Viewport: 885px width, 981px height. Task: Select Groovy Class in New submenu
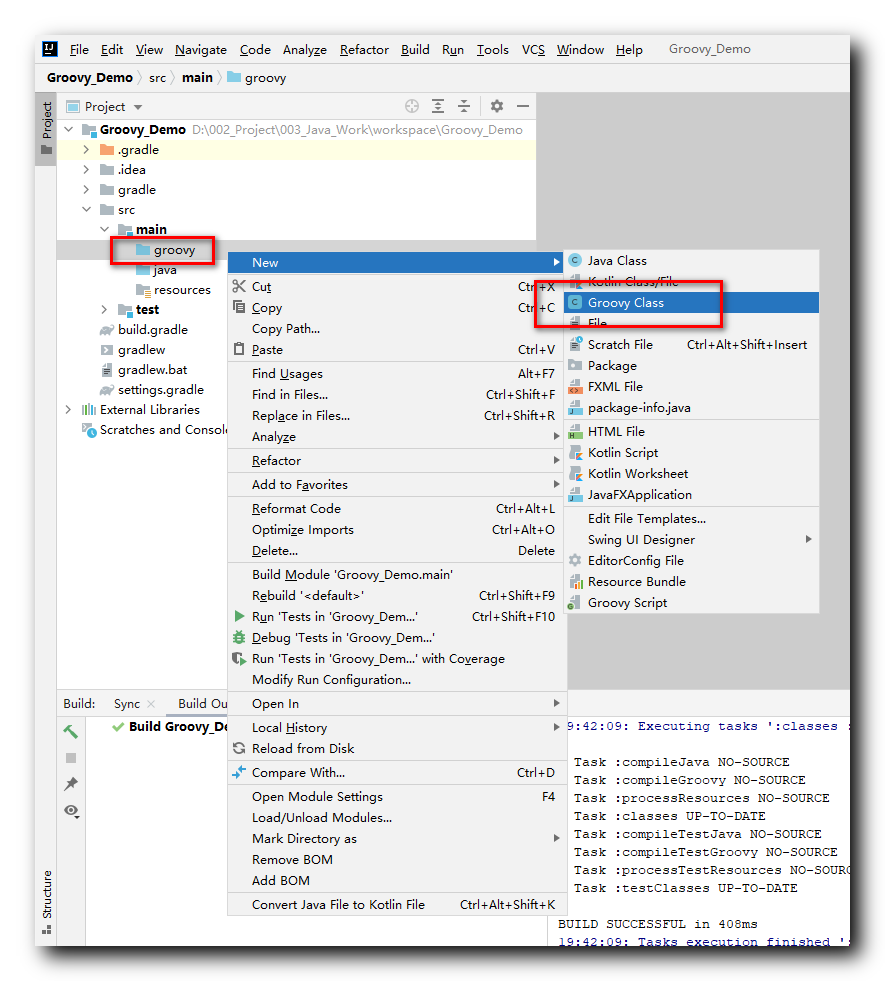click(691, 303)
